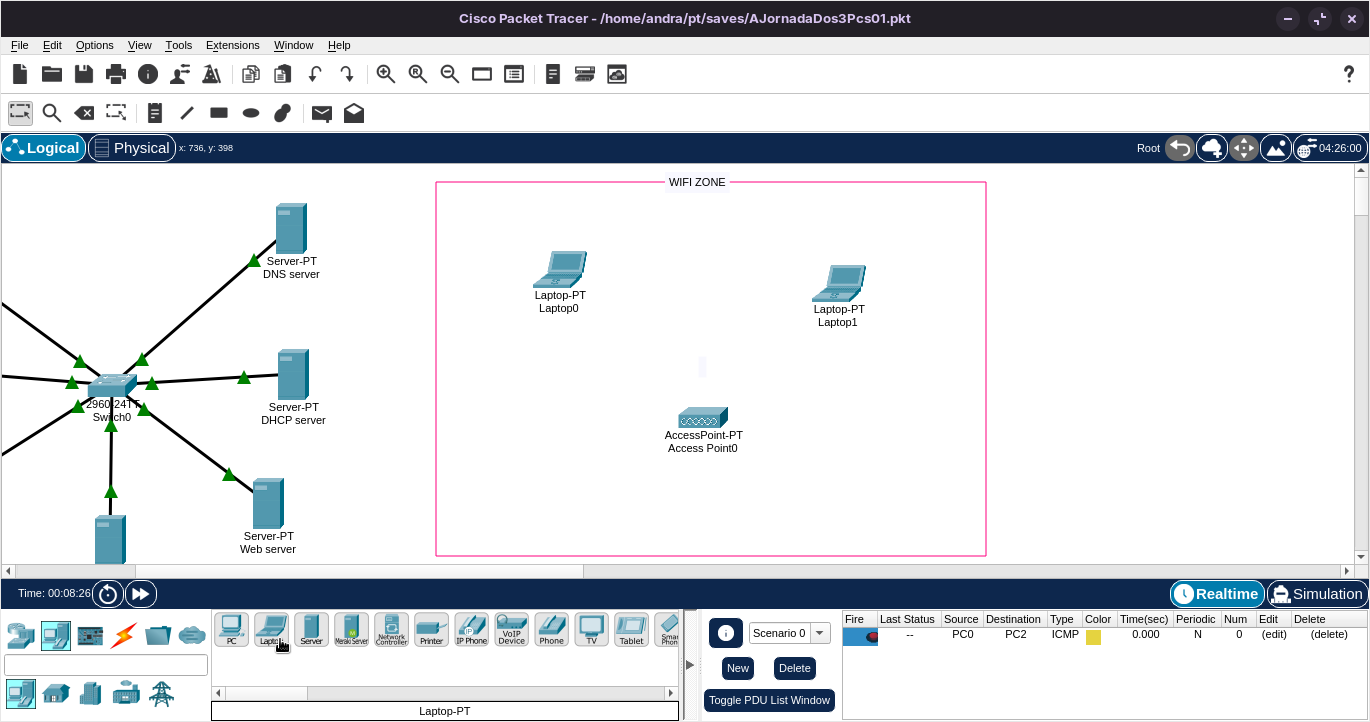Select the Laptop device from the palette
1370x722 pixels.
point(271,630)
